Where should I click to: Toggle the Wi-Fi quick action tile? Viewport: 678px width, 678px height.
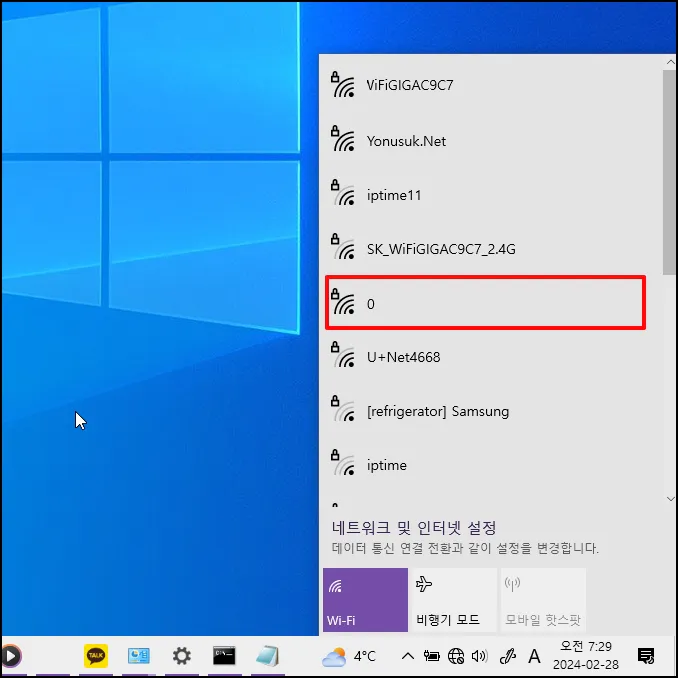click(x=365, y=600)
